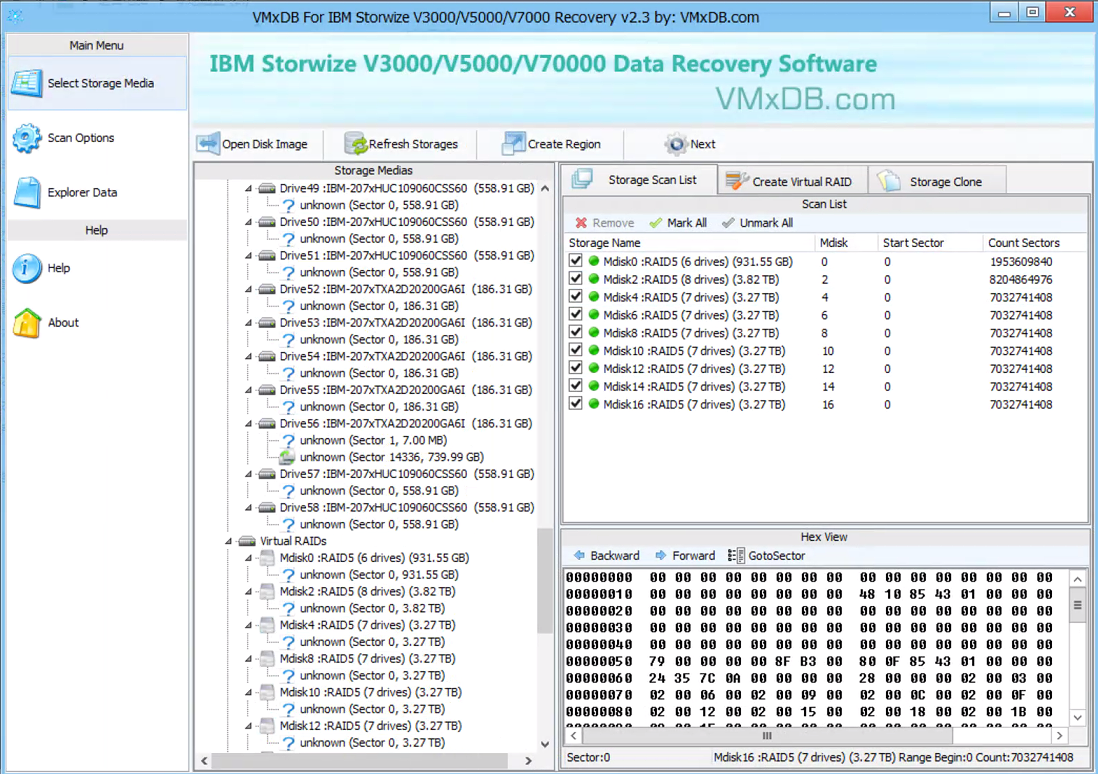1098x774 pixels.
Task: Collapse the Drive56 tree node
Action: coord(249,424)
